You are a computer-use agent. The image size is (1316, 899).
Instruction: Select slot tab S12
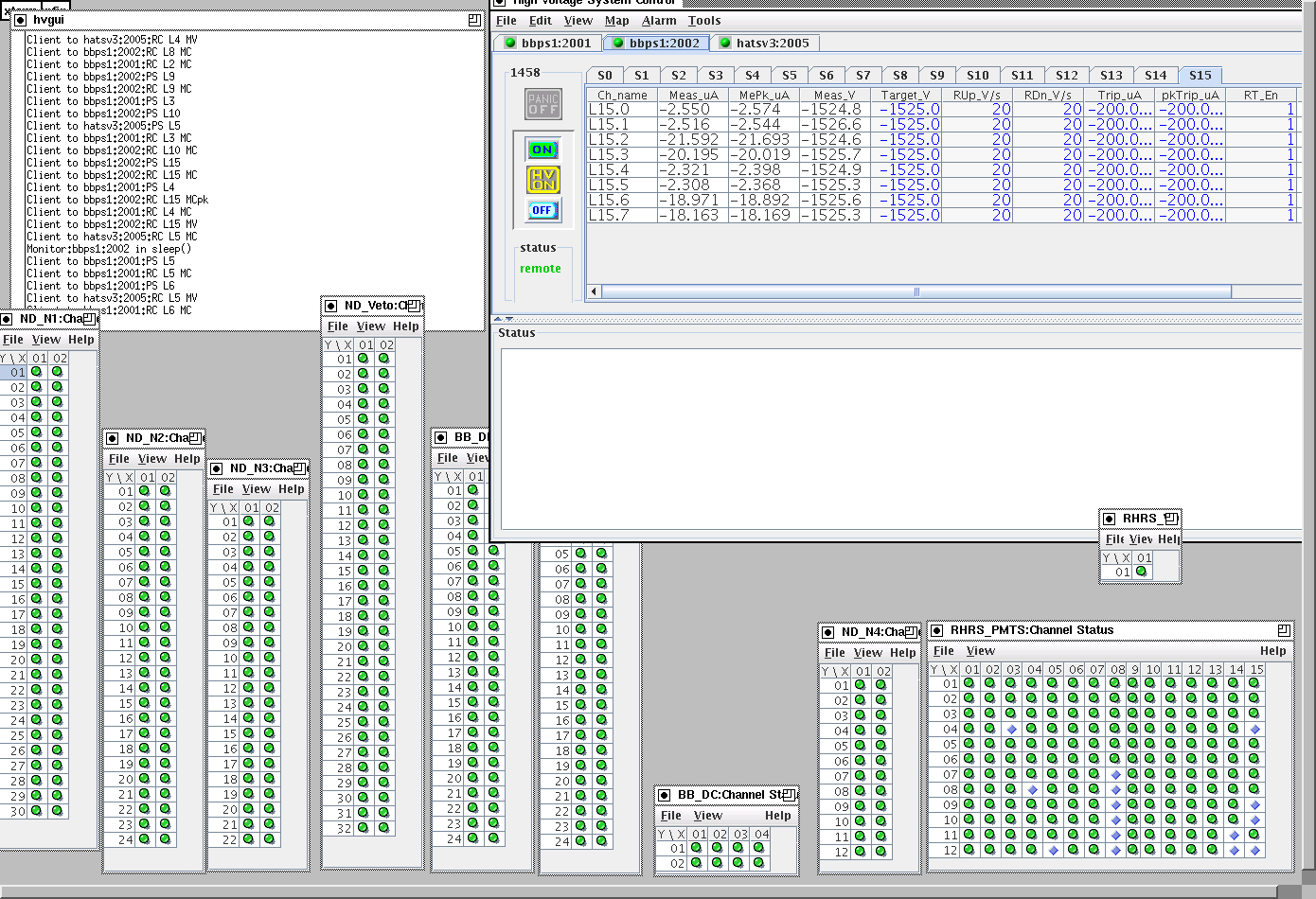1067,76
